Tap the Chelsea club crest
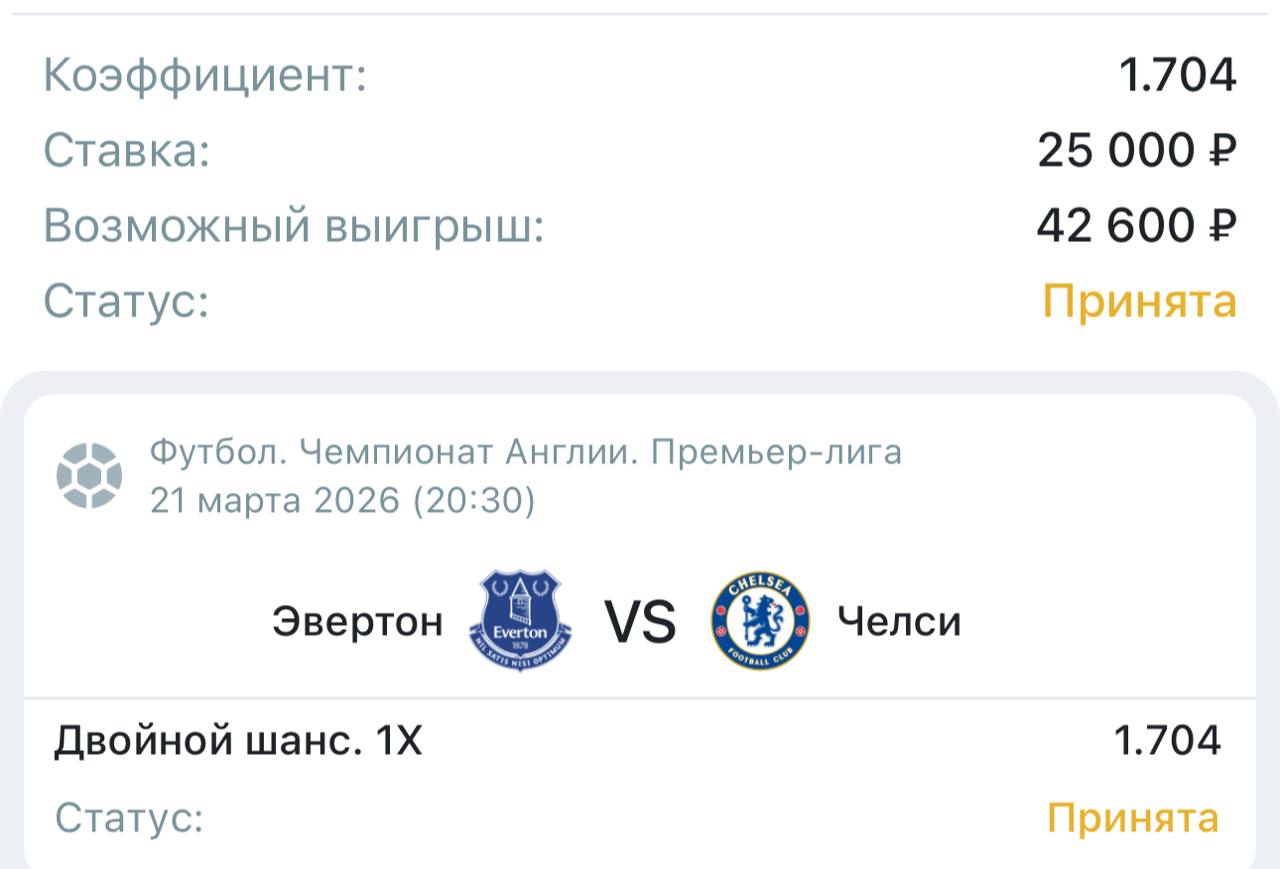Screen dimensions: 1280x869 tap(759, 621)
